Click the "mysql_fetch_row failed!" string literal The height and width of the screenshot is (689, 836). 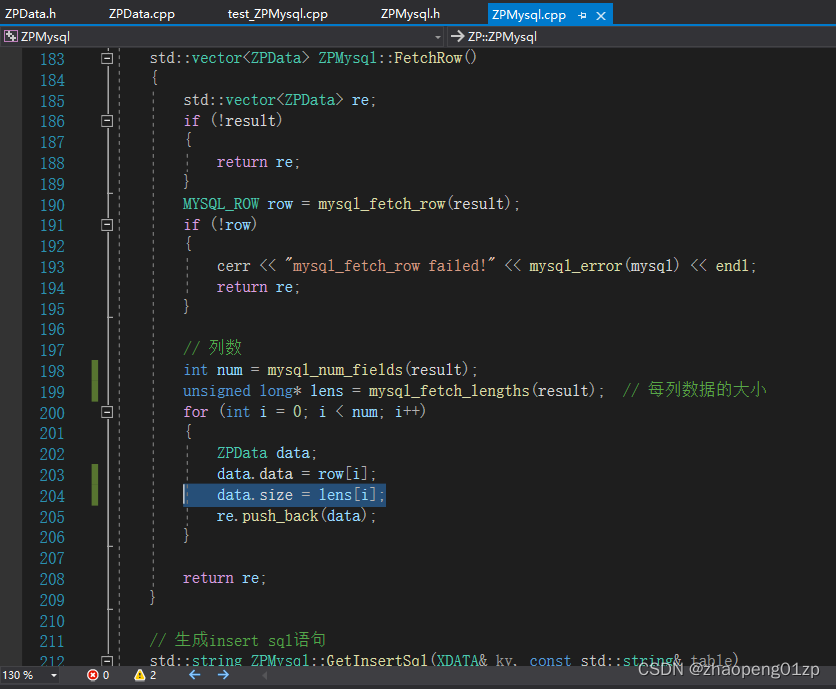pyautogui.click(x=390, y=266)
